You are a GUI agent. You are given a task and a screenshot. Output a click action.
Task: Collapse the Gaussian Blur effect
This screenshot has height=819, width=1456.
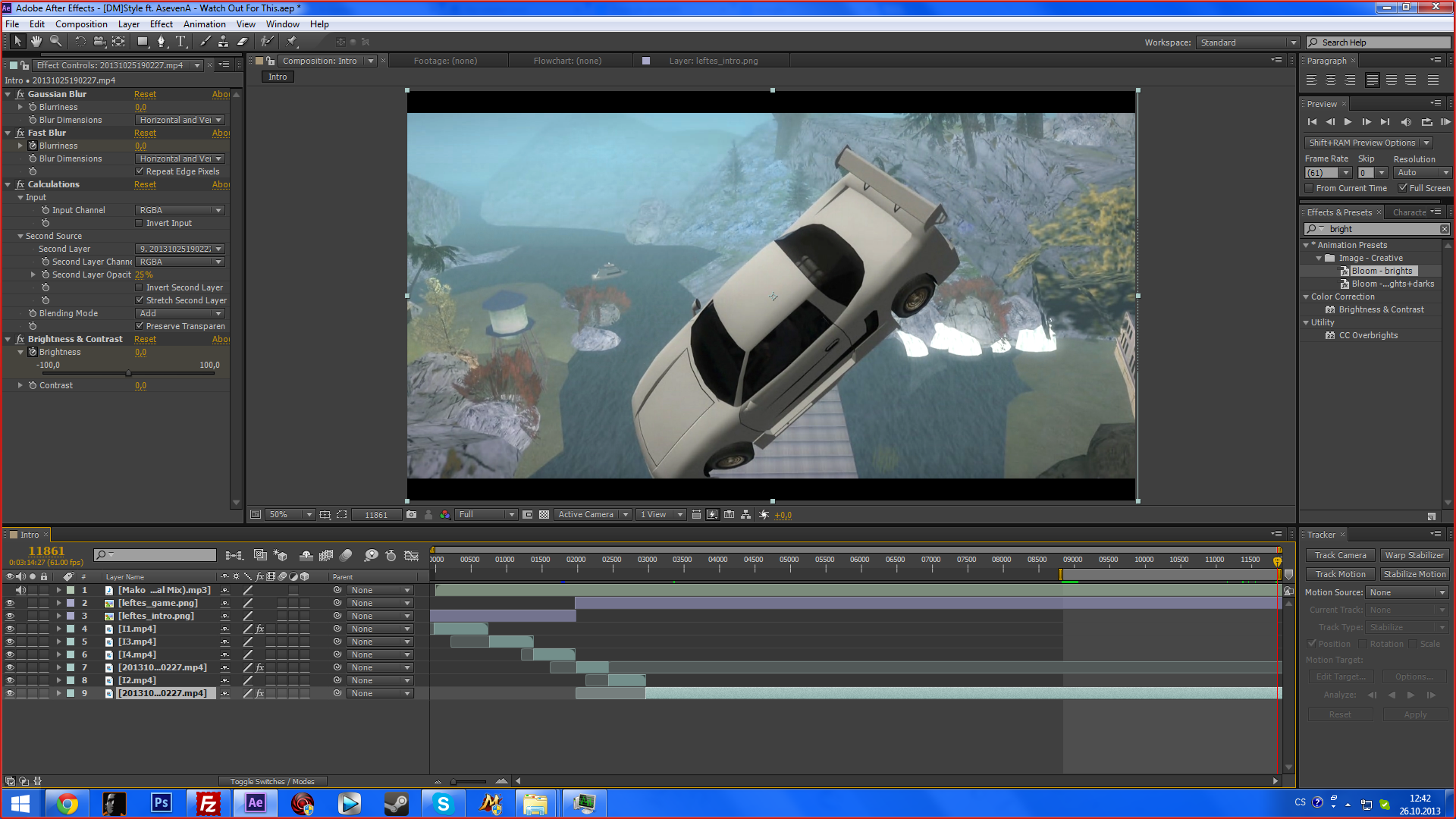pos(8,94)
